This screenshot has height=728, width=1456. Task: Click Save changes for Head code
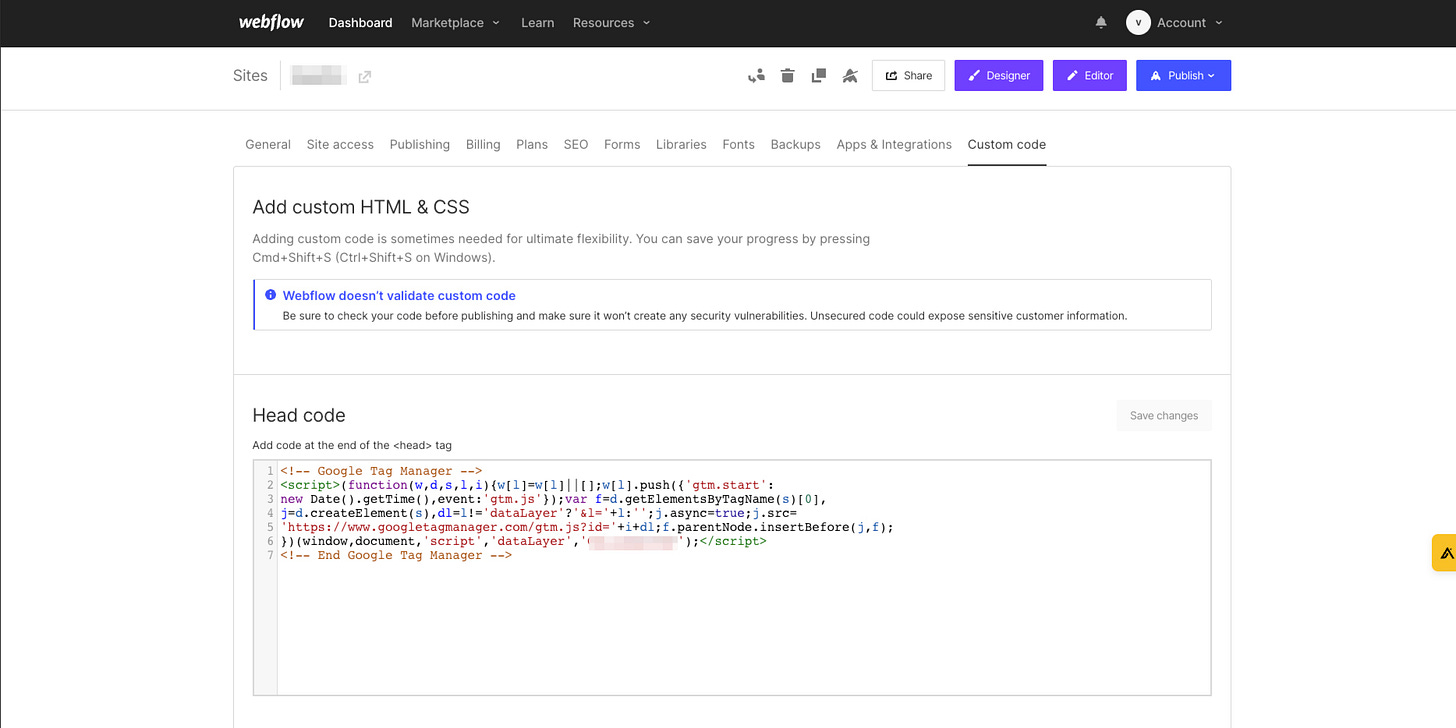pyautogui.click(x=1164, y=415)
